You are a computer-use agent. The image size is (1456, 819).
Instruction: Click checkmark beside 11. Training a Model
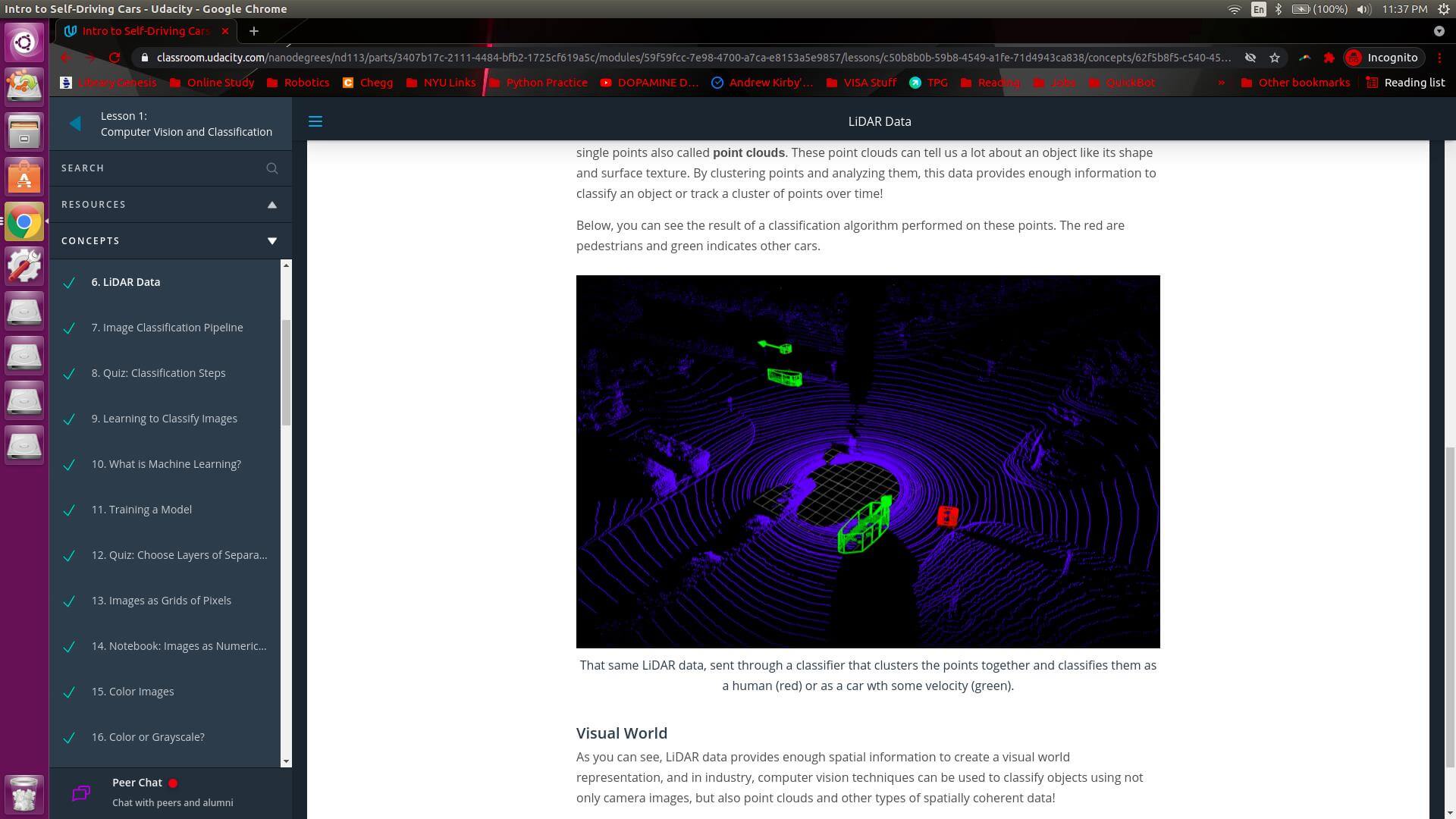[x=69, y=510]
